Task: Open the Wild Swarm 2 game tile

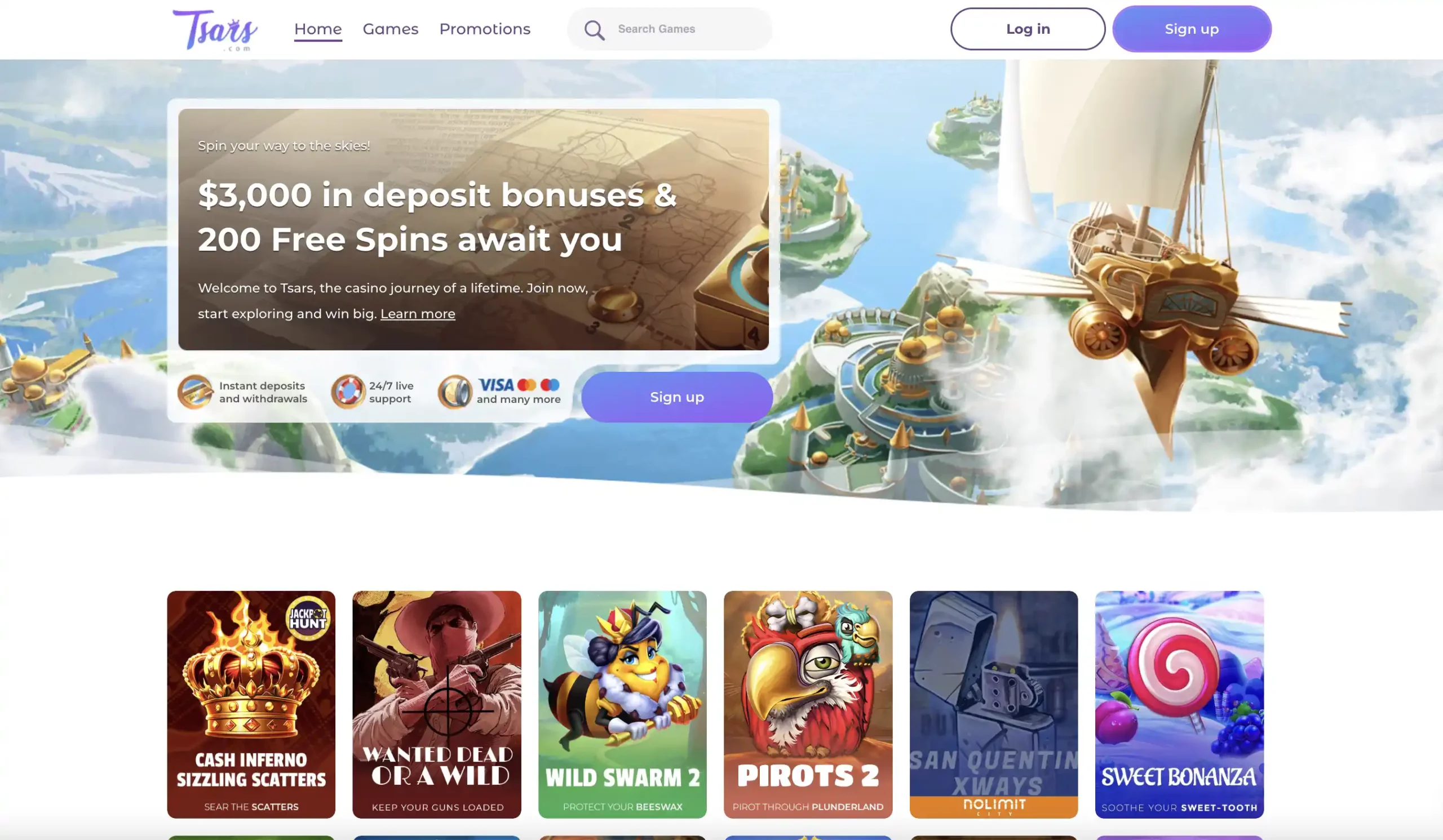Action: [x=622, y=704]
